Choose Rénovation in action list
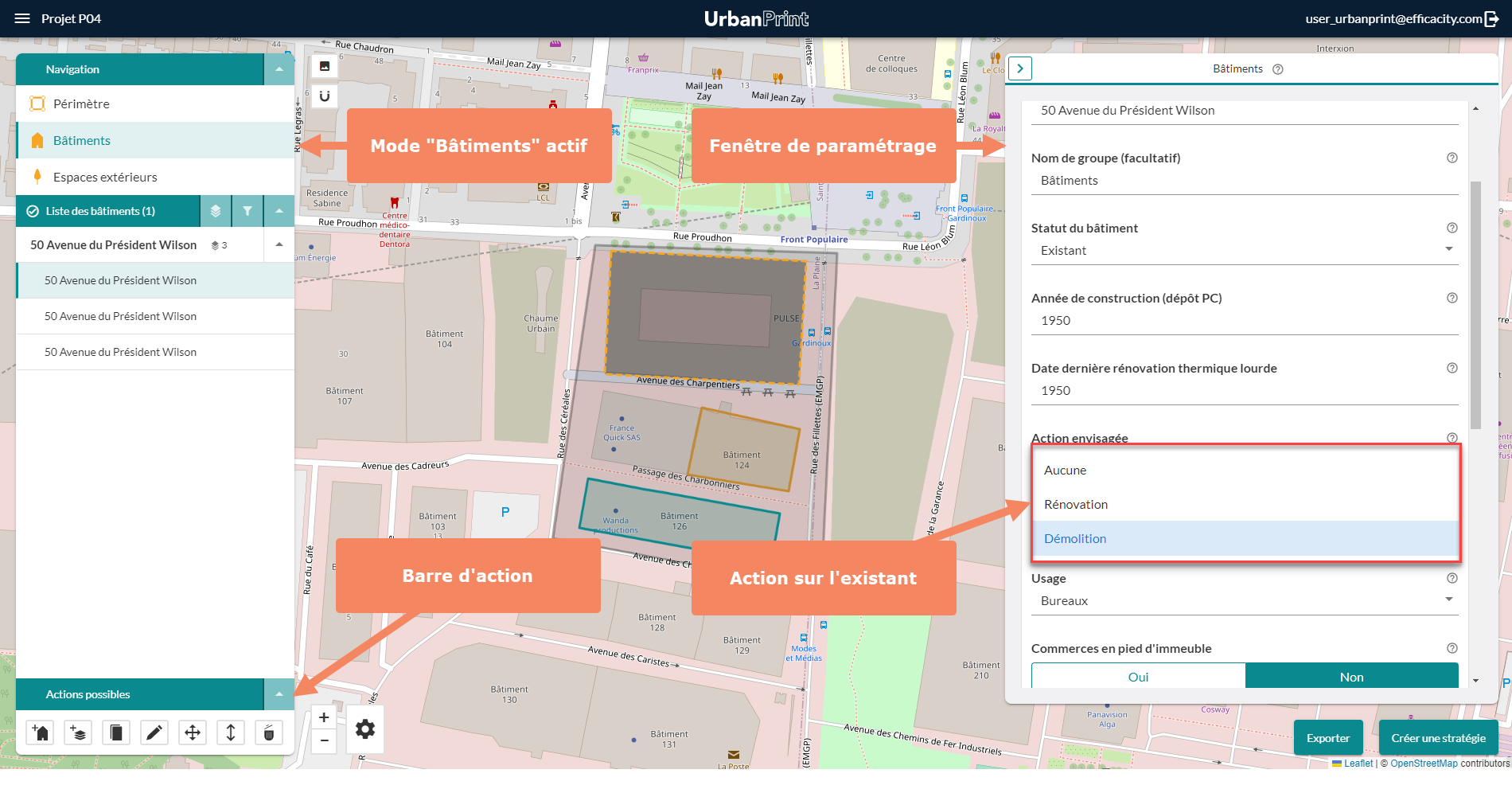The height and width of the screenshot is (793, 1512). coord(1245,504)
